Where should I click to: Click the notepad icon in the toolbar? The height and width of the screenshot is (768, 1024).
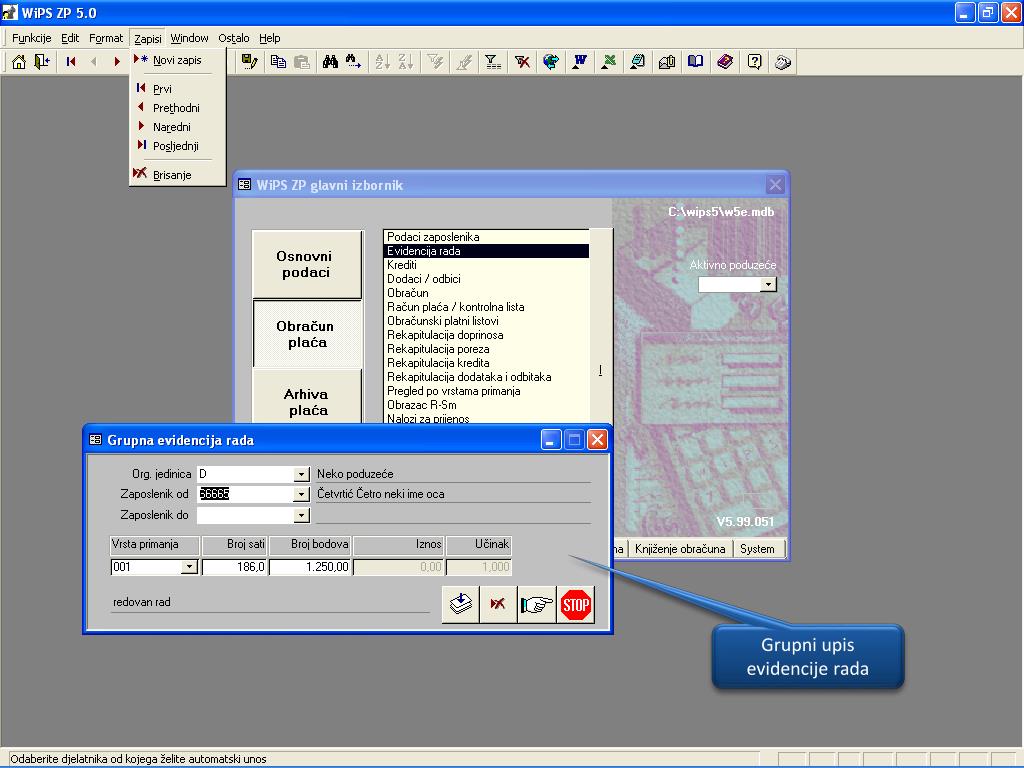click(637, 62)
